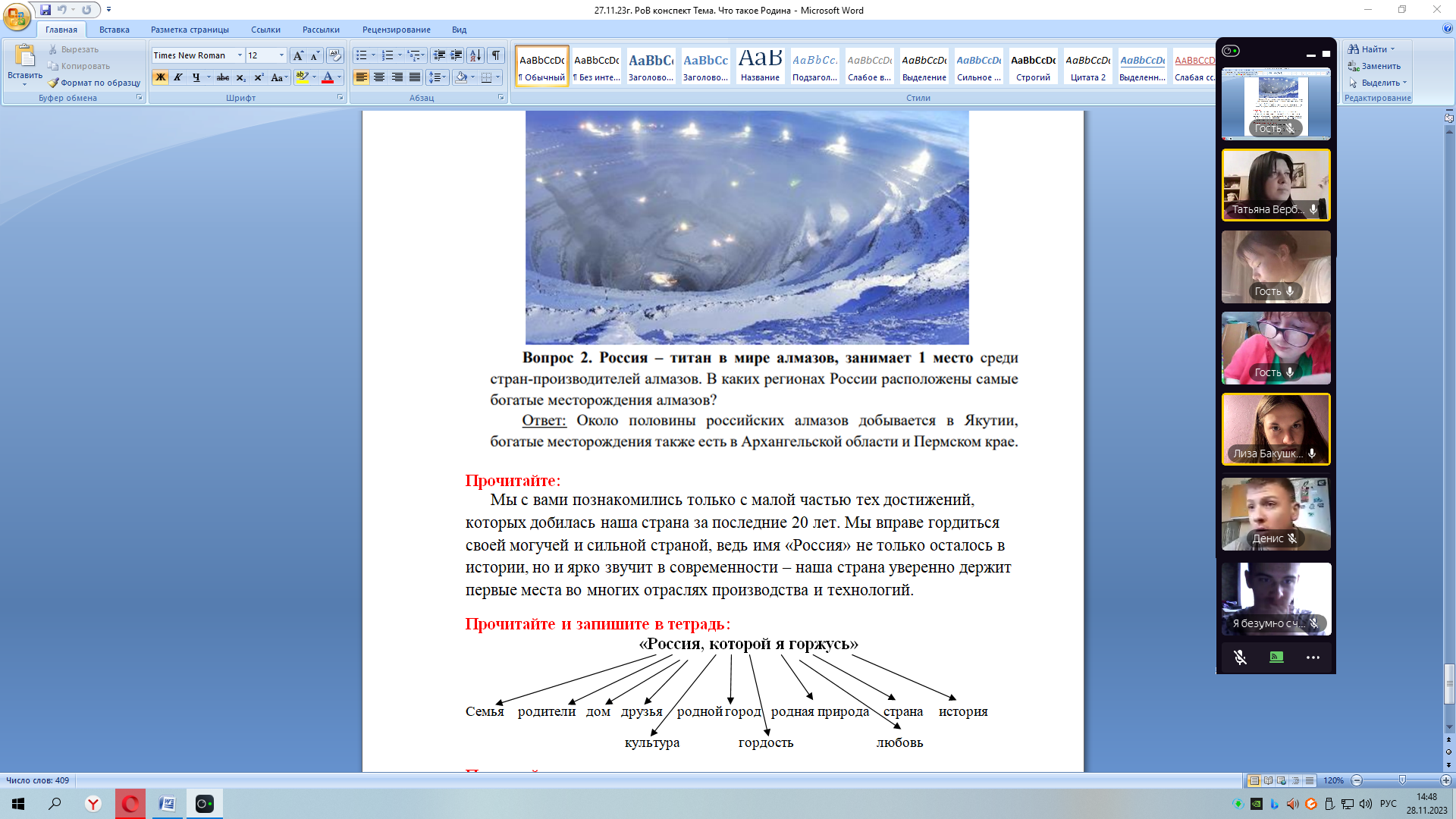This screenshot has height=819, width=1456.
Task: Open the Разметка страницы ribbon tab
Action: click(x=190, y=30)
